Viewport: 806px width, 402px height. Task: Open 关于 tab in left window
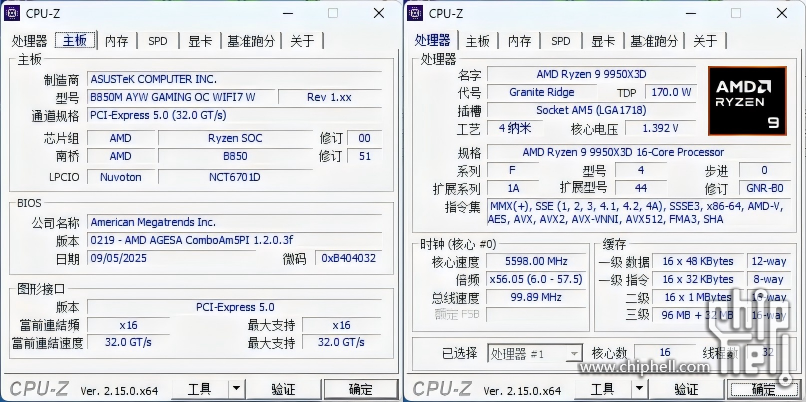(x=302, y=41)
